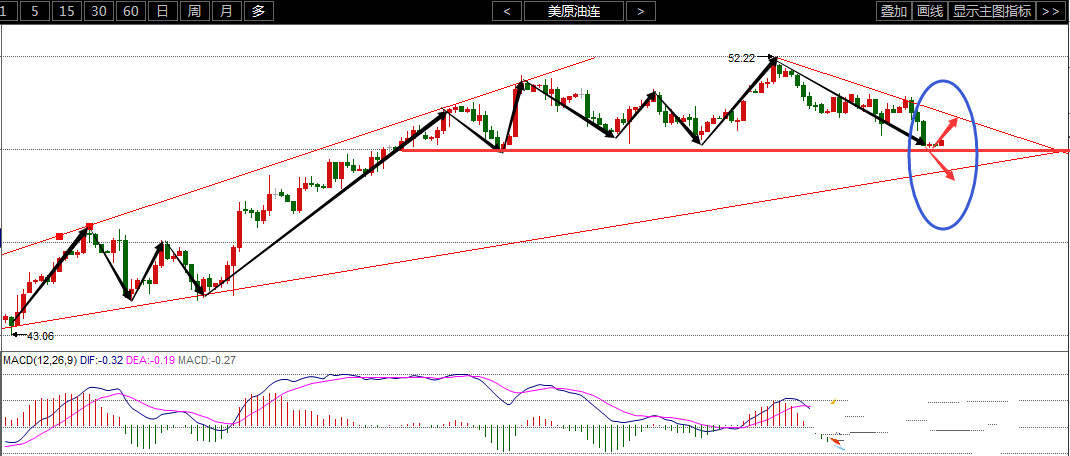
Task: Click the blue ellipse annotation
Action: coord(943,154)
